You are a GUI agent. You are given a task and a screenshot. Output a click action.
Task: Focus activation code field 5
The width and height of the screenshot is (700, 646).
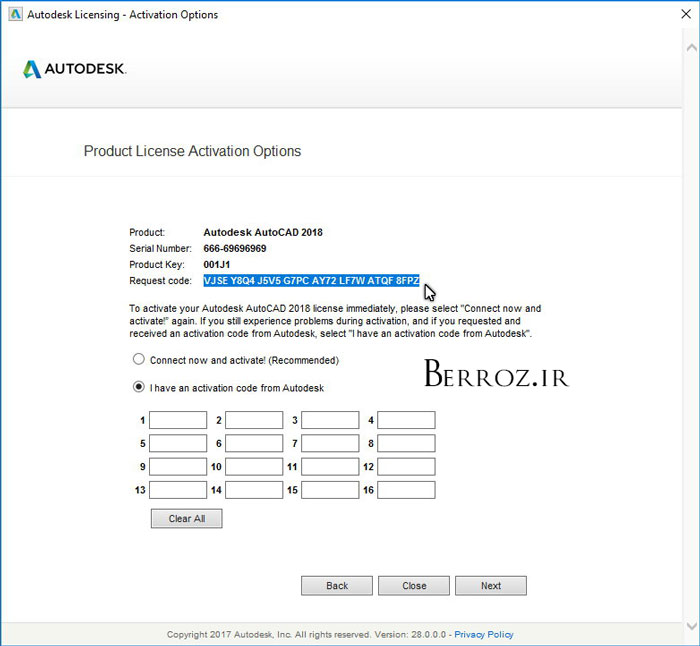pos(178,443)
